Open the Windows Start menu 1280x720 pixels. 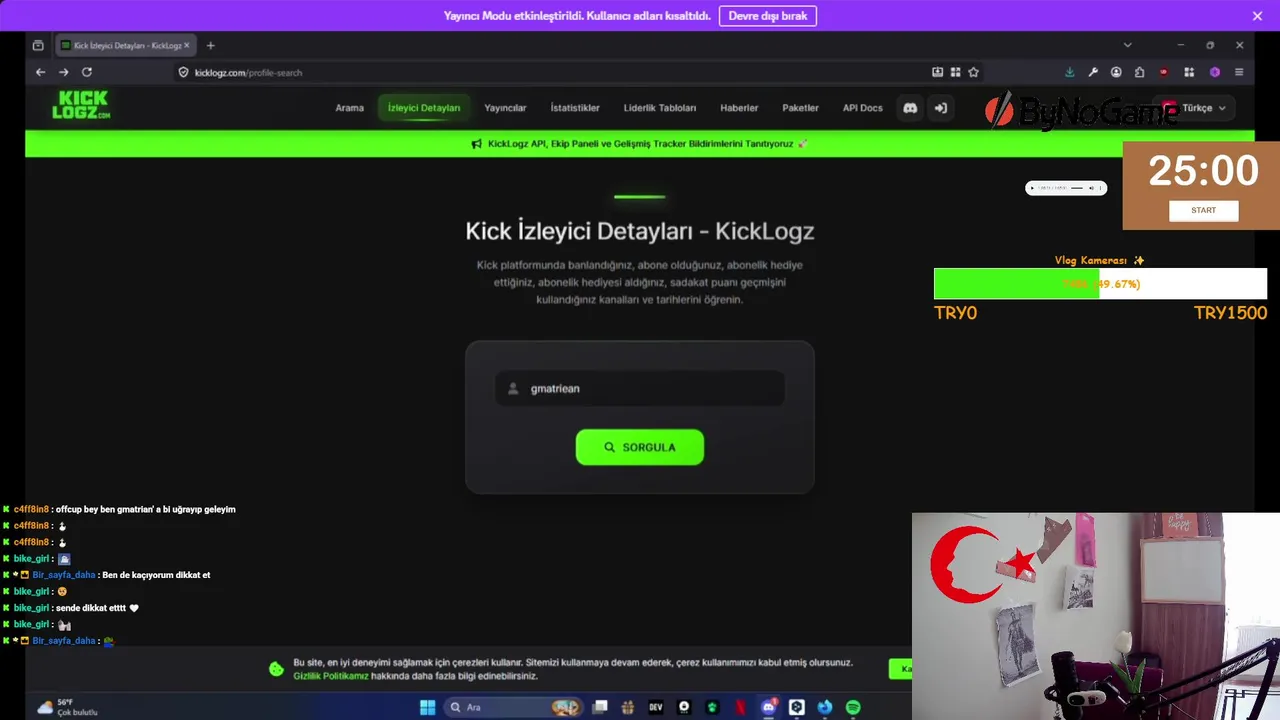428,707
